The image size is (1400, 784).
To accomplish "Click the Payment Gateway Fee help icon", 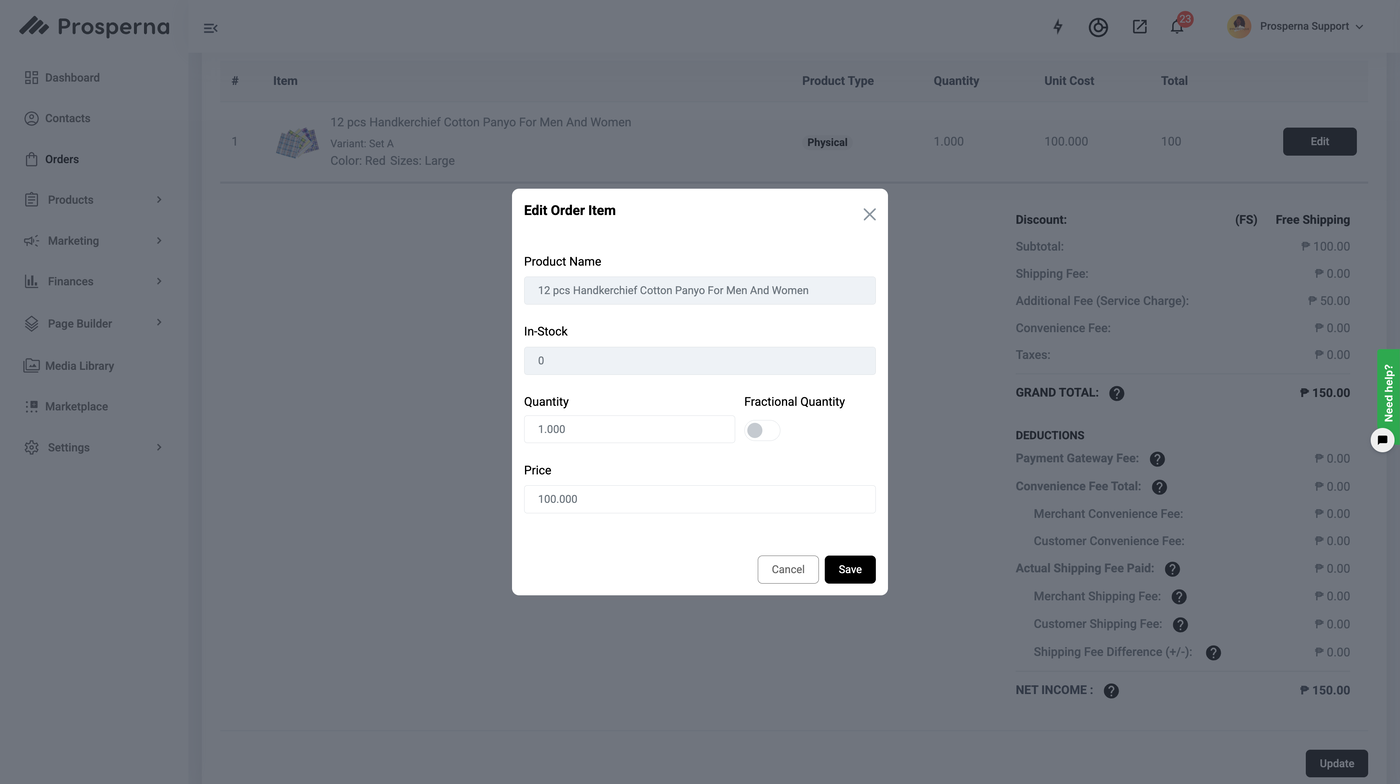I will [1157, 459].
